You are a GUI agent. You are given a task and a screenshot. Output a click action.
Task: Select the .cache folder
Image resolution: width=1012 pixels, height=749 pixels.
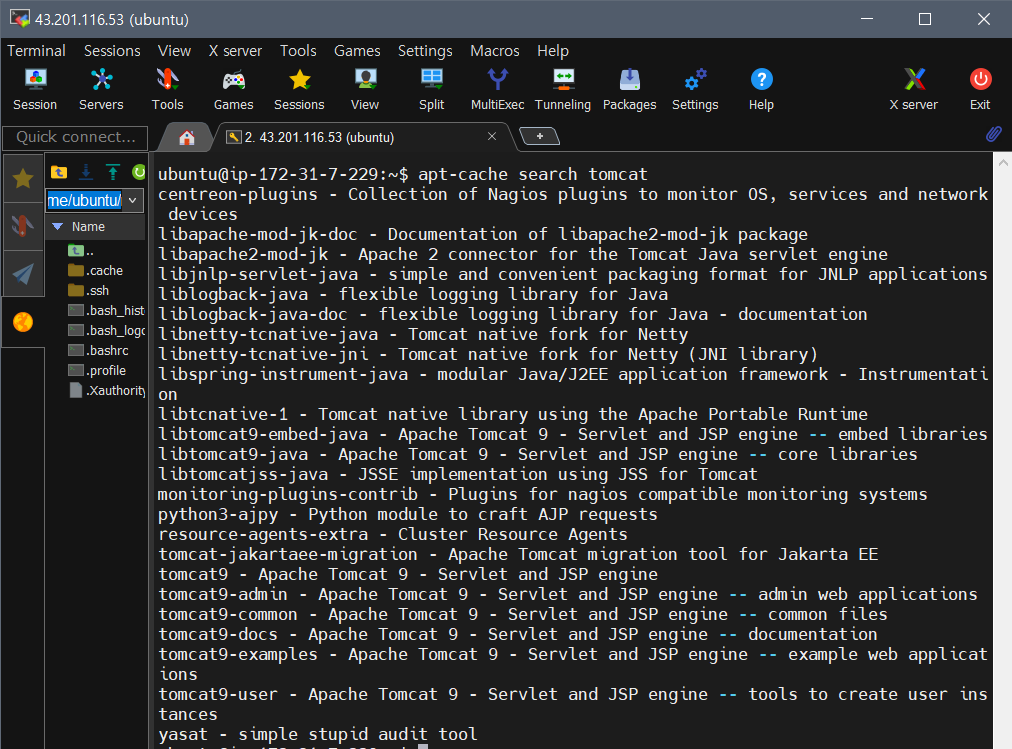point(97,271)
